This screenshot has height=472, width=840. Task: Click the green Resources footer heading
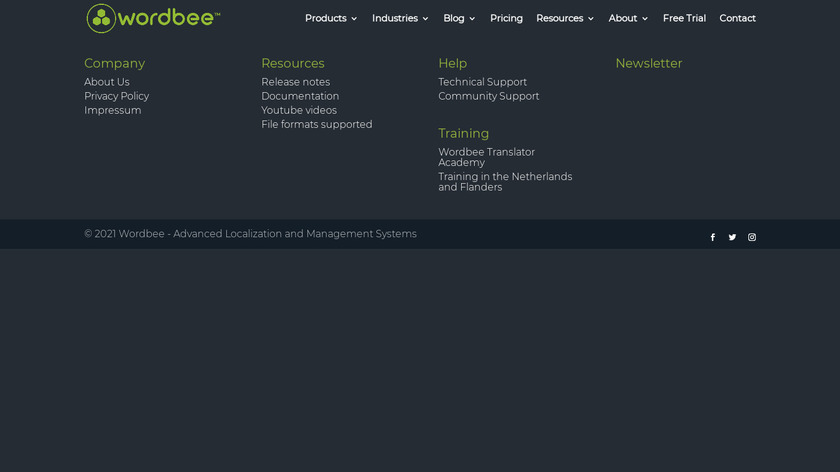(293, 63)
